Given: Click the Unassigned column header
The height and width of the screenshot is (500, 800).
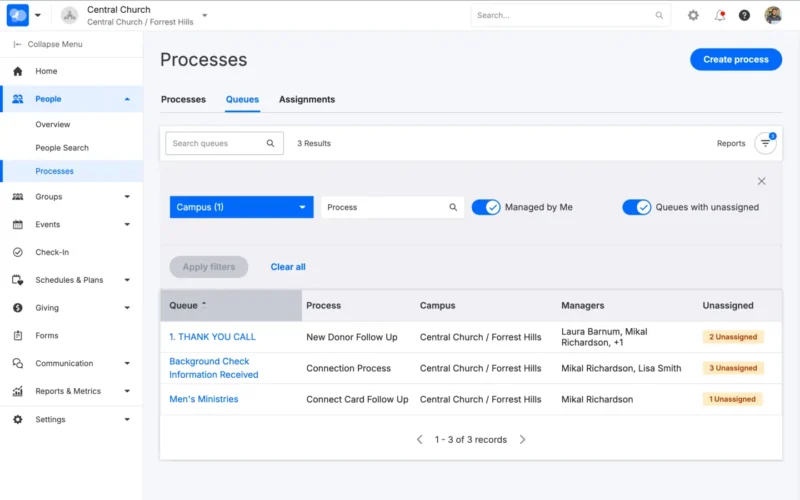Looking at the screenshot, I should coord(728,305).
